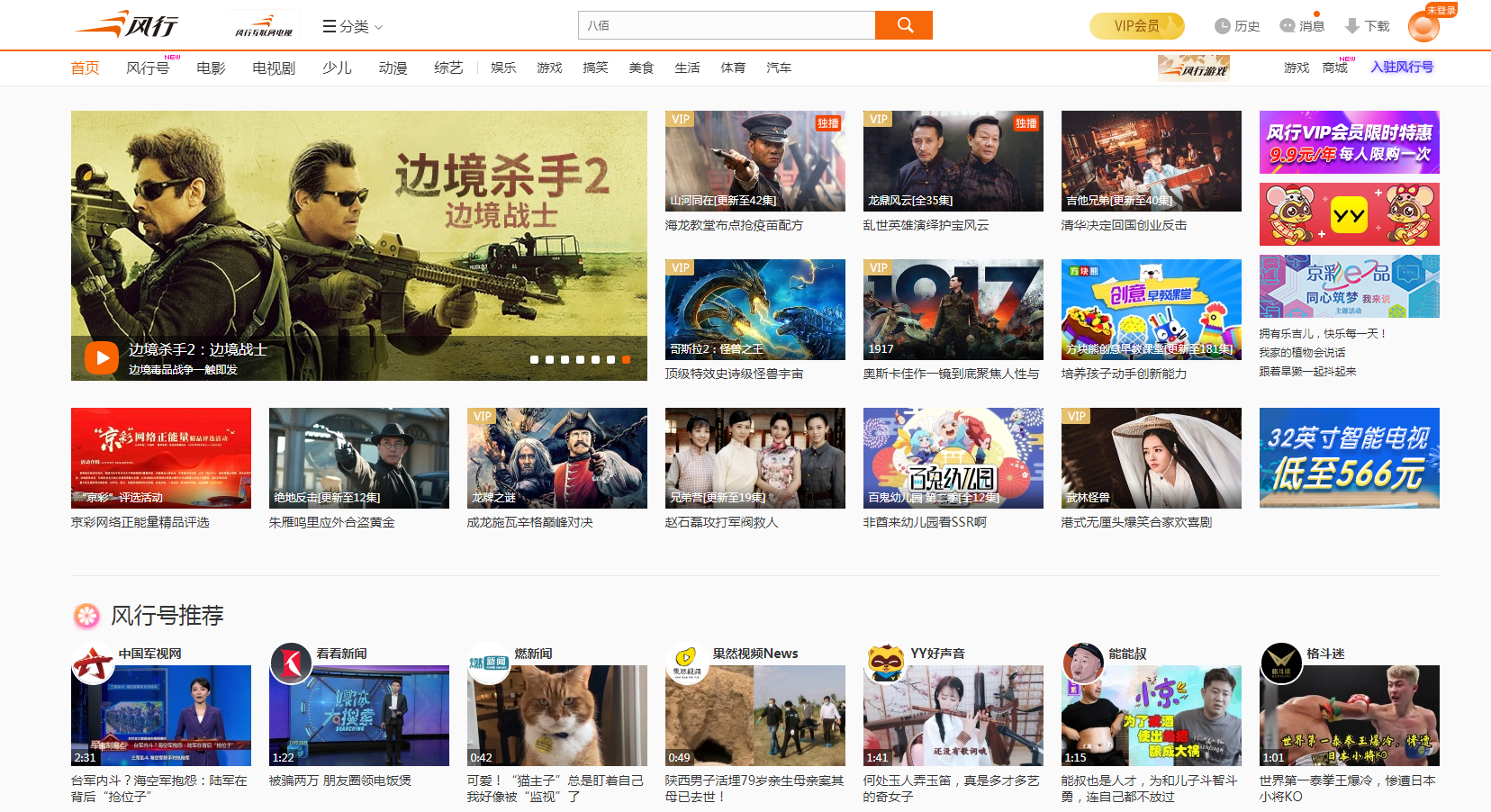Click in the search input field

click(x=726, y=25)
